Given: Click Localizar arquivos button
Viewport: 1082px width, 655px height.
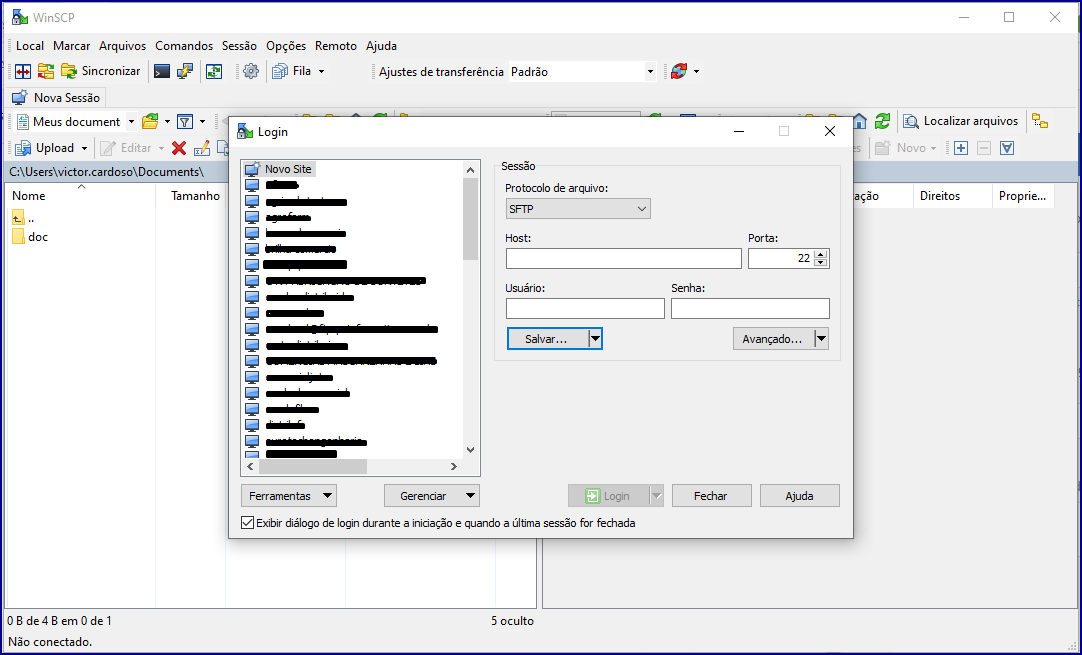Looking at the screenshot, I should 961,121.
